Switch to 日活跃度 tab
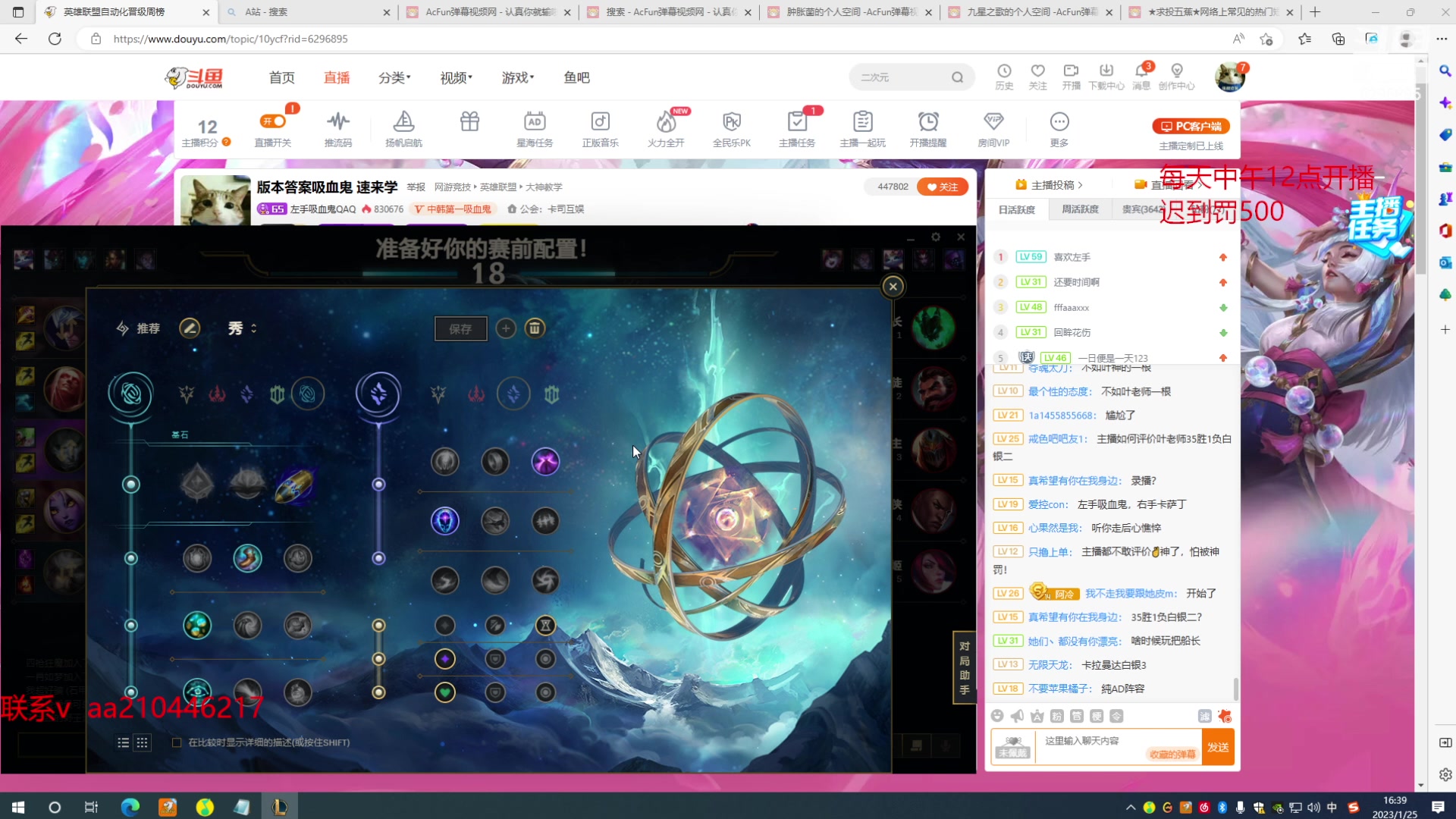This screenshot has height=819, width=1456. click(x=1017, y=210)
